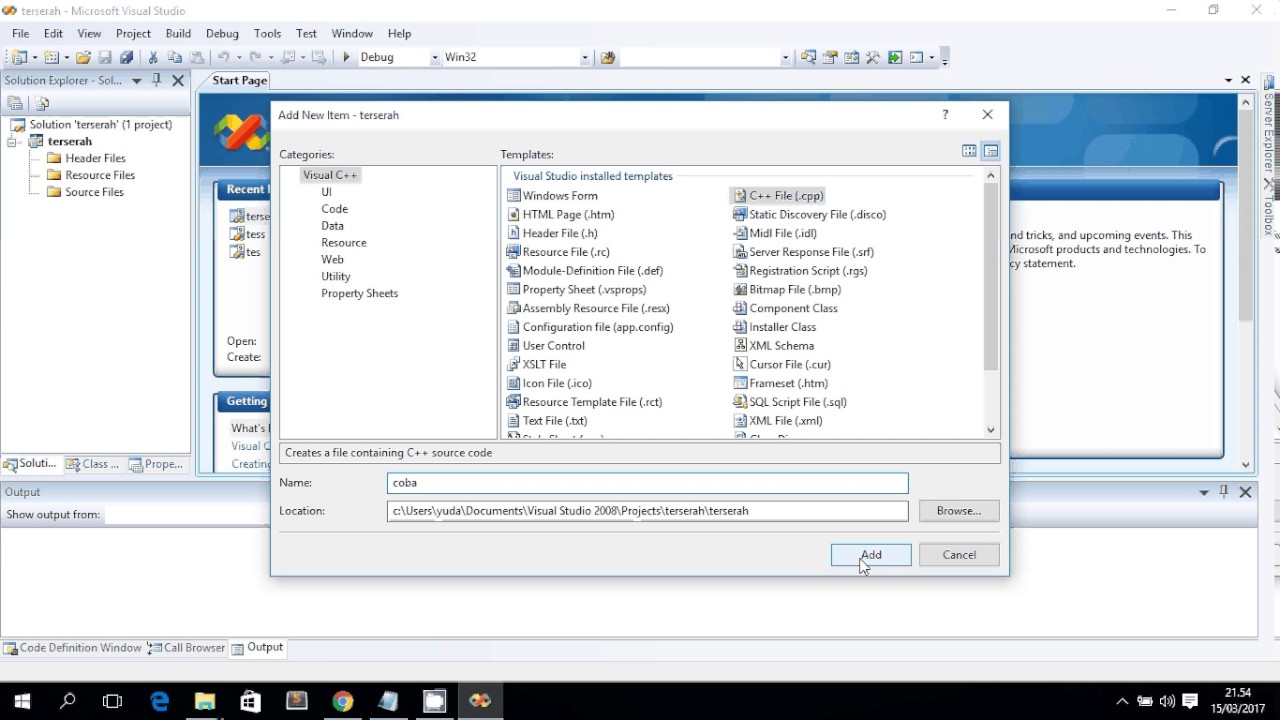Open Solution Explorer from toolbar icon
The height and width of the screenshot is (720, 1280).
click(x=808, y=58)
